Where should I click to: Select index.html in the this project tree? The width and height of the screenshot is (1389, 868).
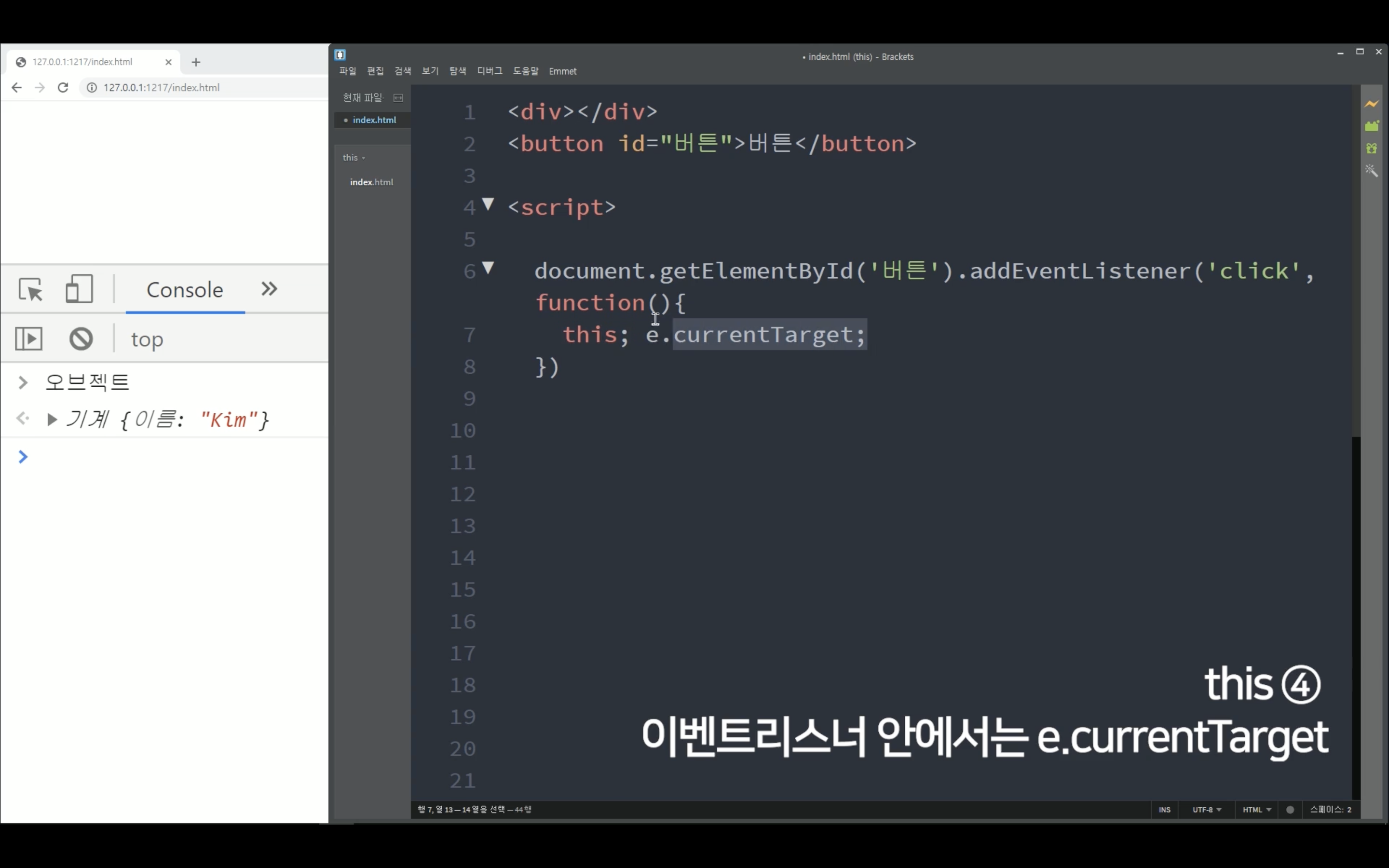pos(371,182)
